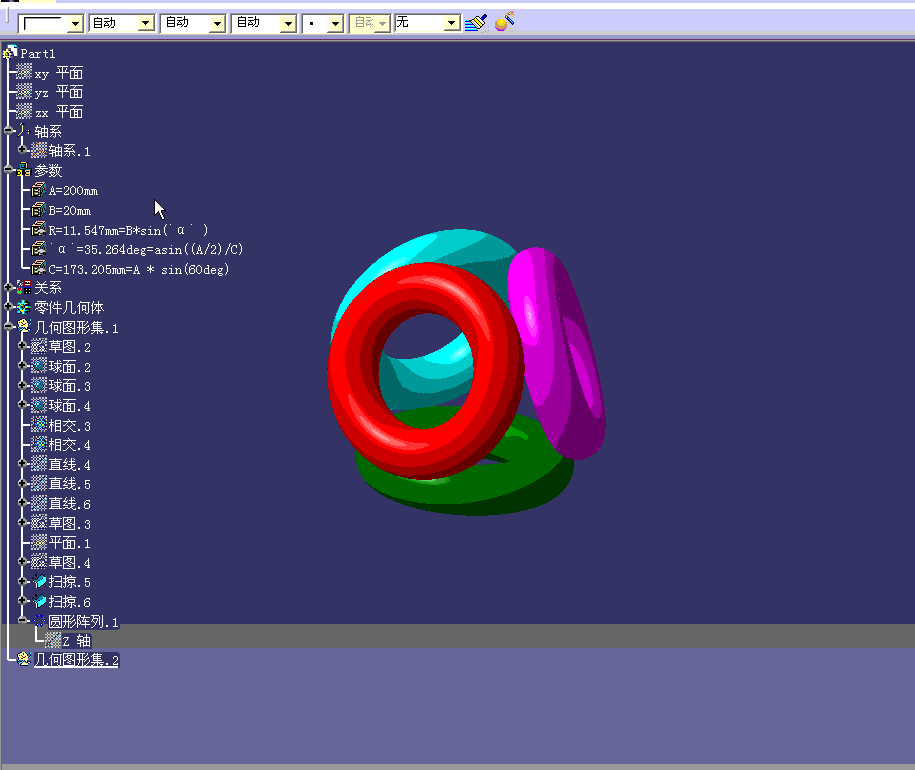Click the zx 平面 plane icon
This screenshot has width=915, height=770.
(x=24, y=111)
